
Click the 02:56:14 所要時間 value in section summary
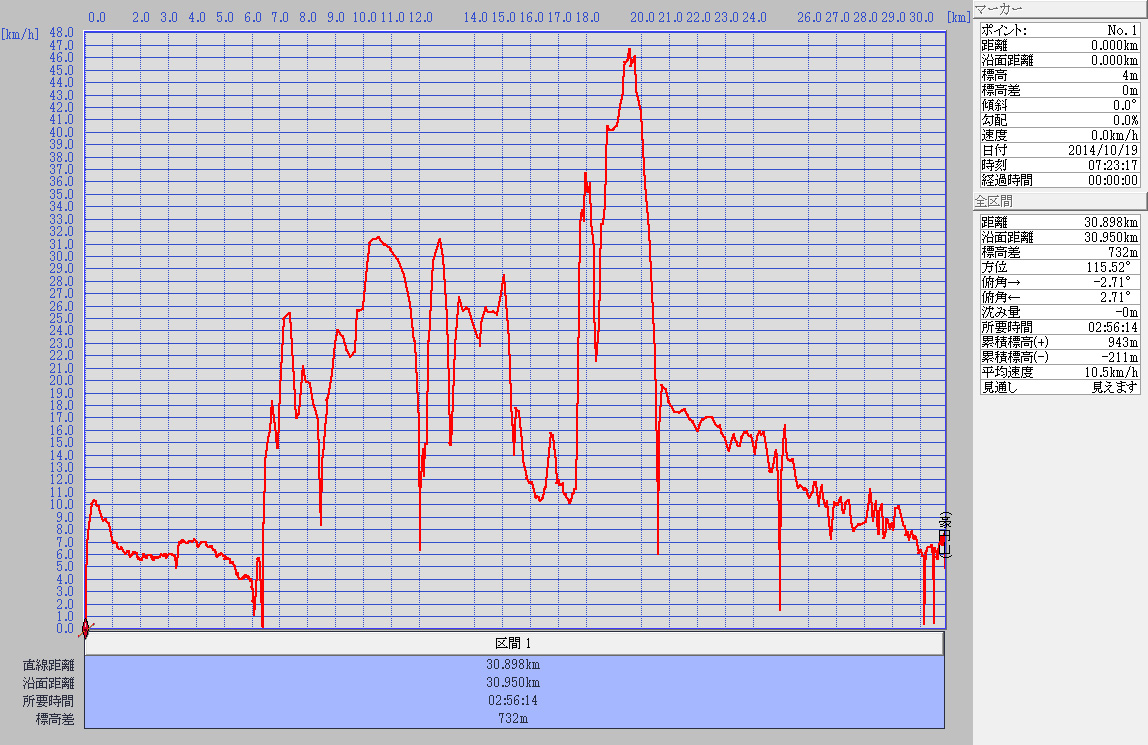[514, 700]
